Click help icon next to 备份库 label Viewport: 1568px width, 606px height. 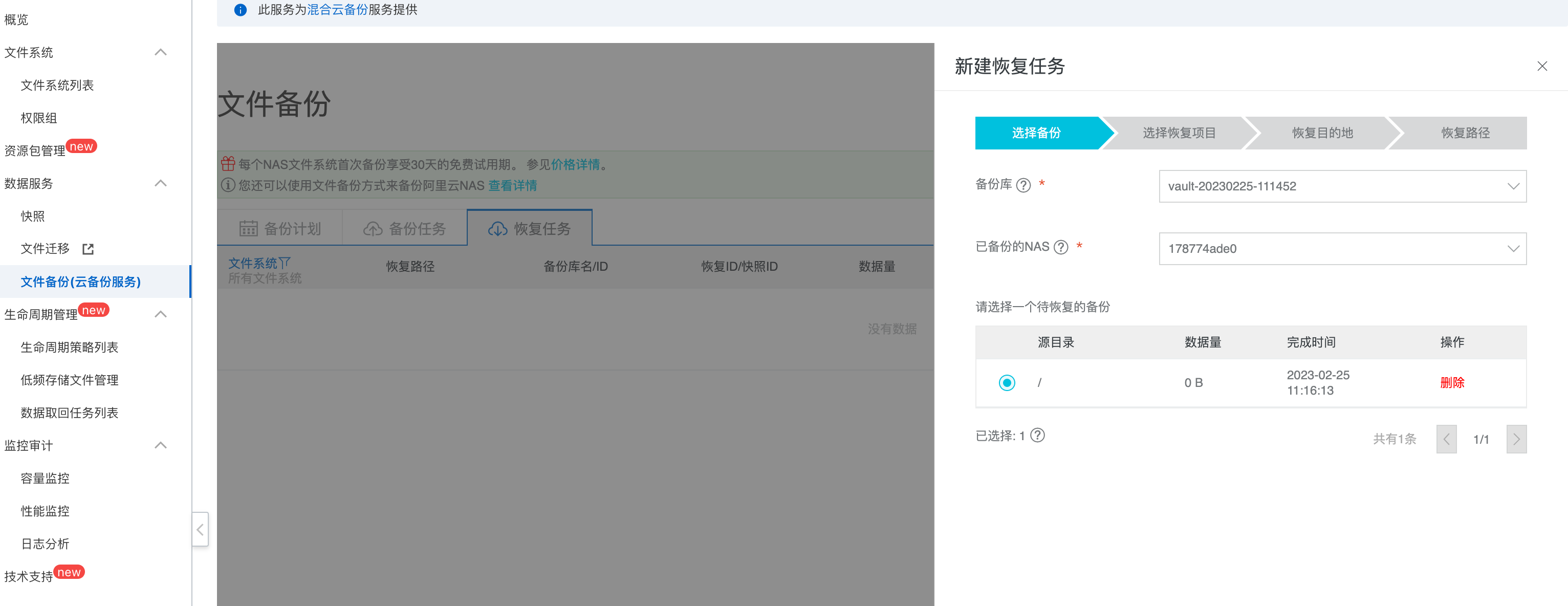tap(1023, 185)
